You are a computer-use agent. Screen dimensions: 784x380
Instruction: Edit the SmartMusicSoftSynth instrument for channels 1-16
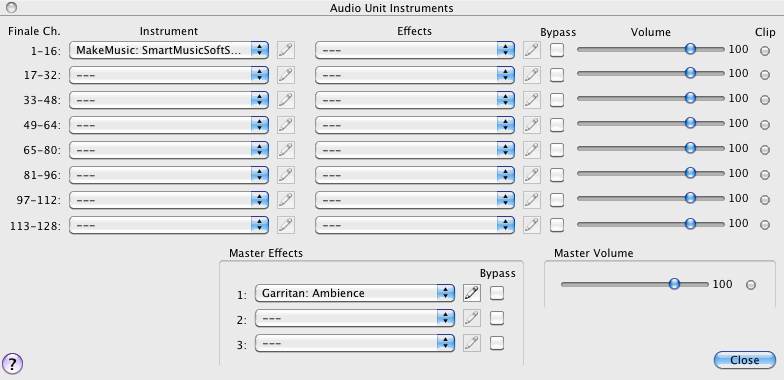(286, 50)
